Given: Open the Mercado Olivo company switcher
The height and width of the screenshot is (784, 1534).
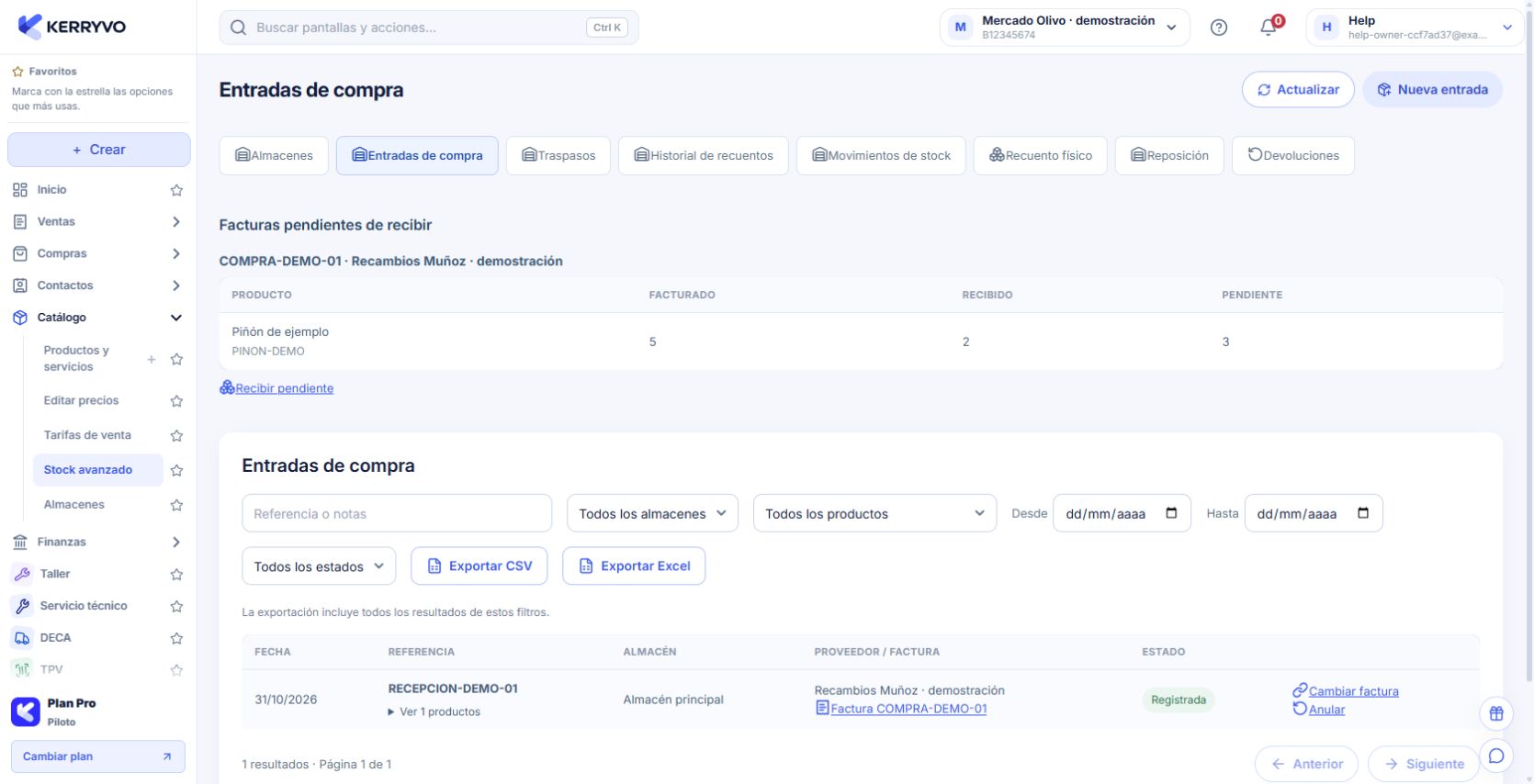Looking at the screenshot, I should 1065,28.
